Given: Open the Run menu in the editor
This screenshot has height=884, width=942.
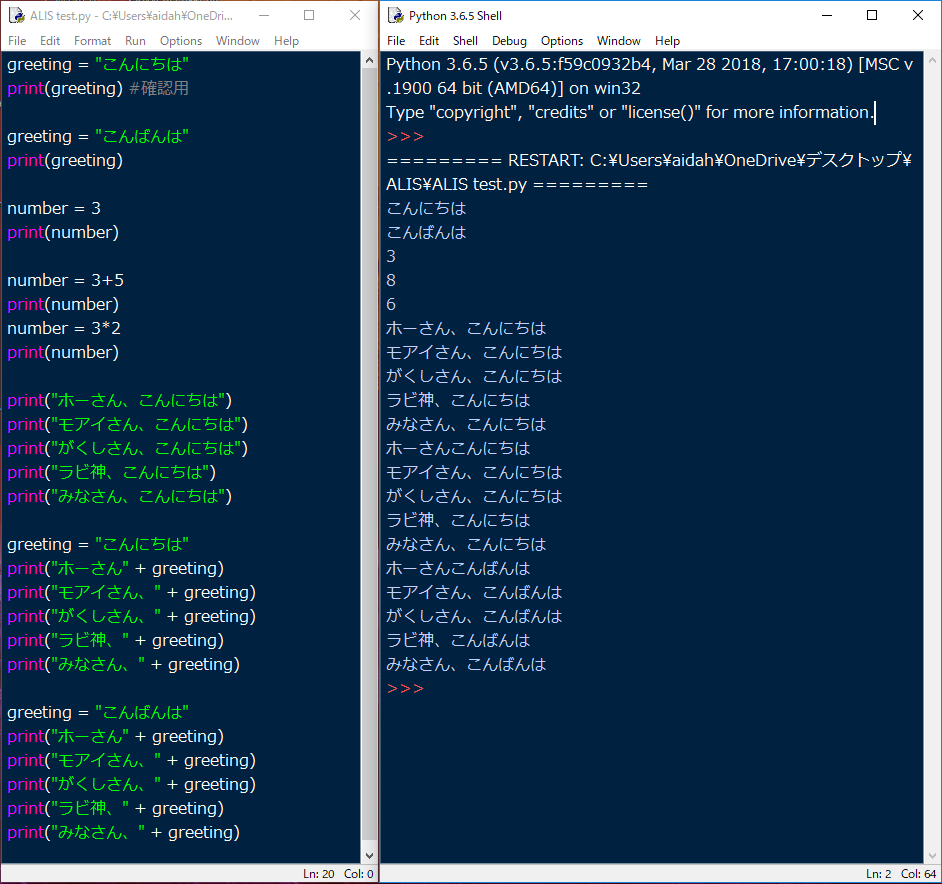Looking at the screenshot, I should [x=135, y=41].
